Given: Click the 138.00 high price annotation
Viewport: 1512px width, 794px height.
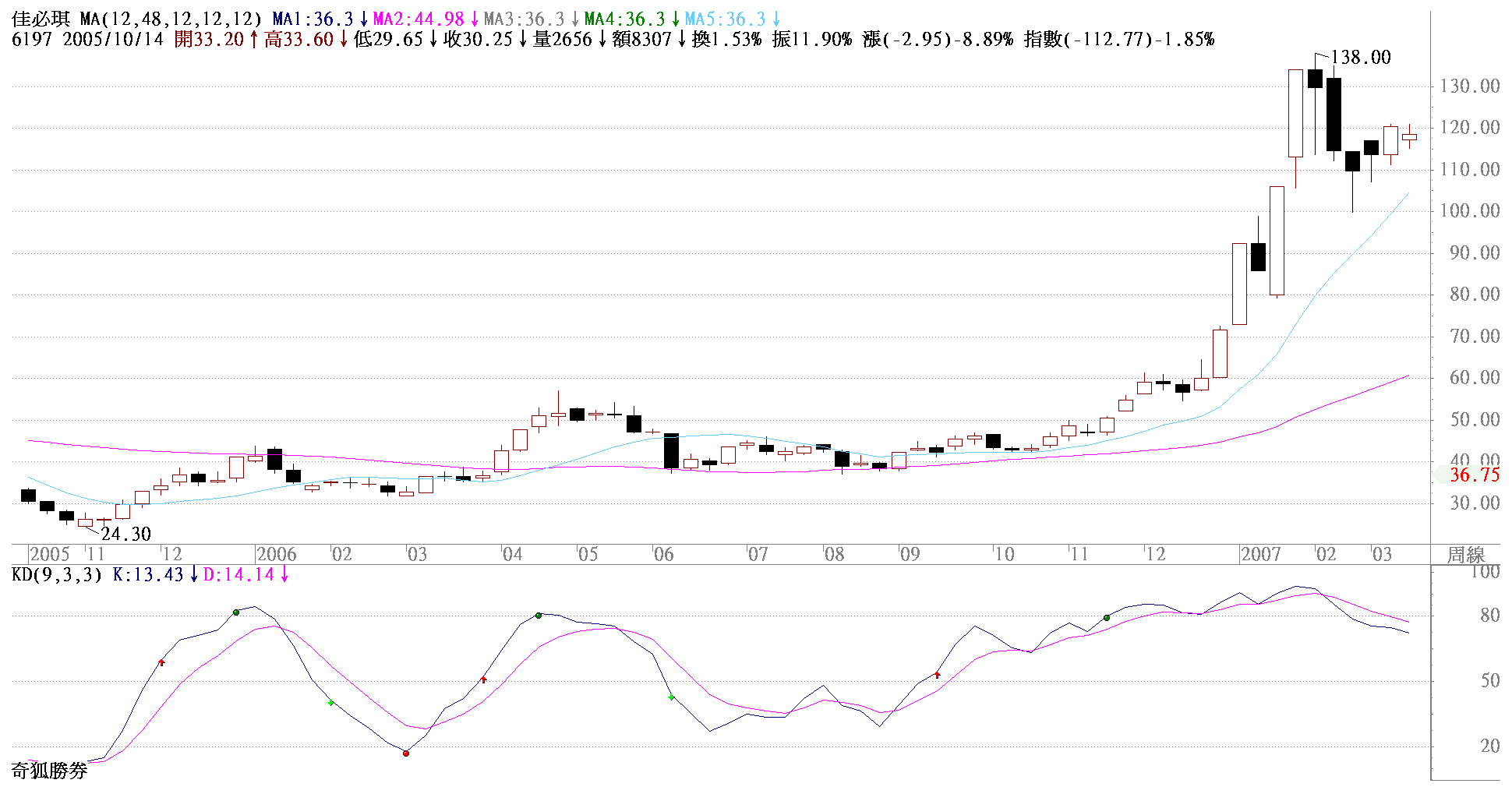Looking at the screenshot, I should (1360, 58).
